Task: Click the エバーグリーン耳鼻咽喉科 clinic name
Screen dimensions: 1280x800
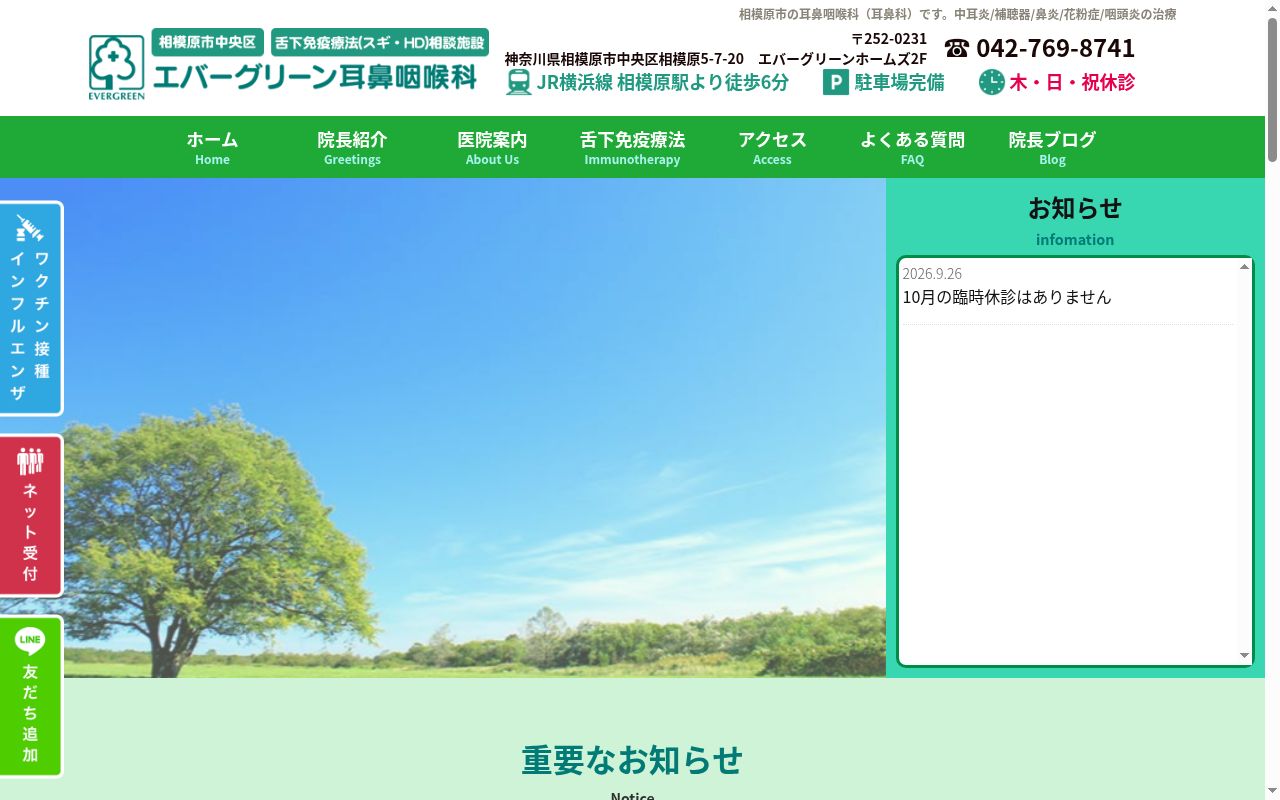Action: click(314, 76)
